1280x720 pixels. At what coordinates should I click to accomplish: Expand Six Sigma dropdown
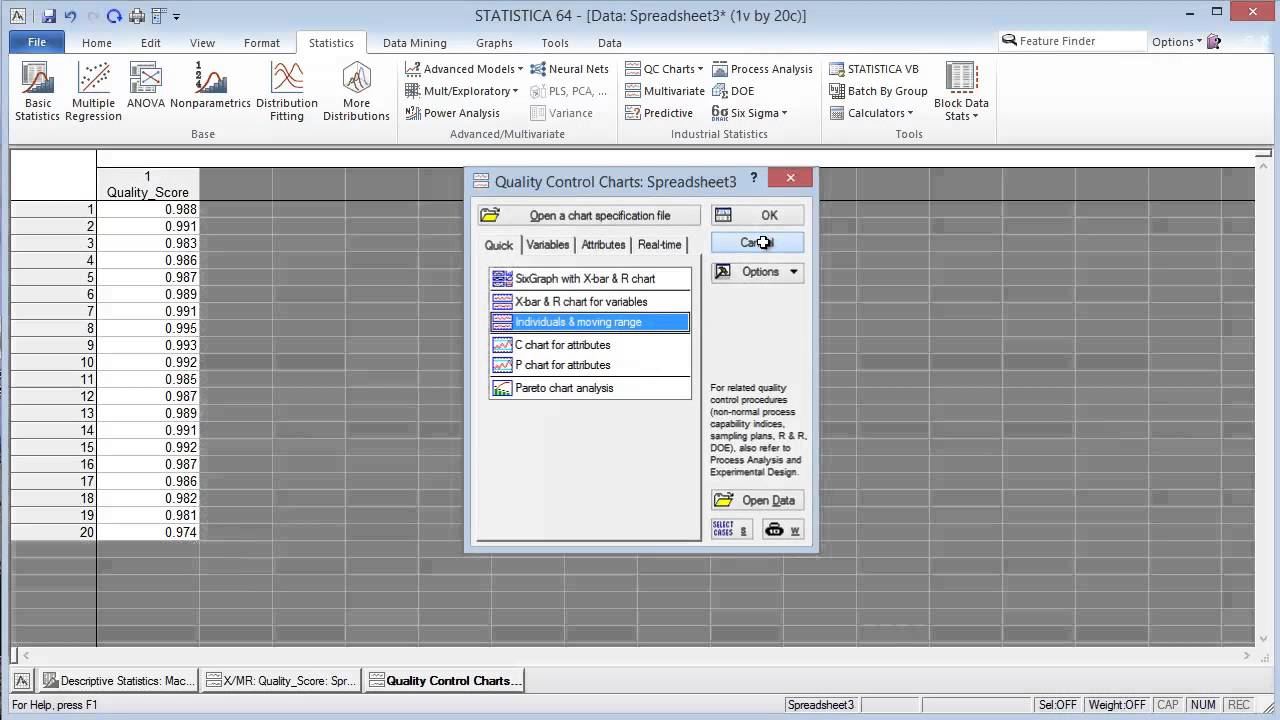[x=749, y=113]
